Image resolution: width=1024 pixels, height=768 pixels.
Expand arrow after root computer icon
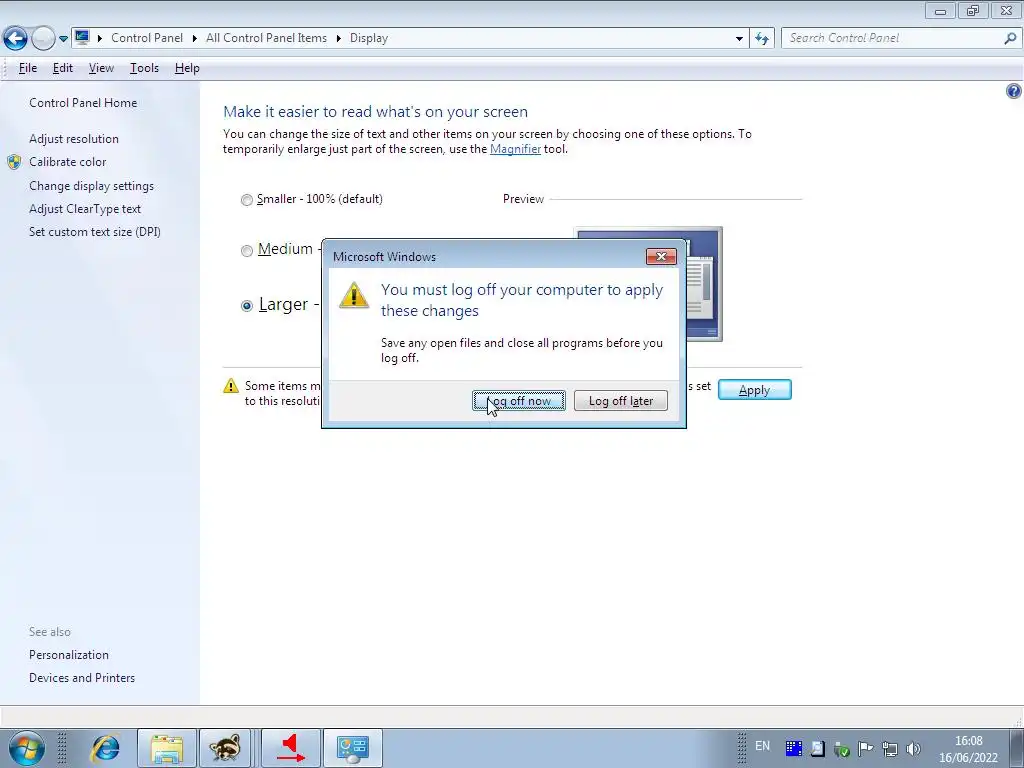click(100, 38)
